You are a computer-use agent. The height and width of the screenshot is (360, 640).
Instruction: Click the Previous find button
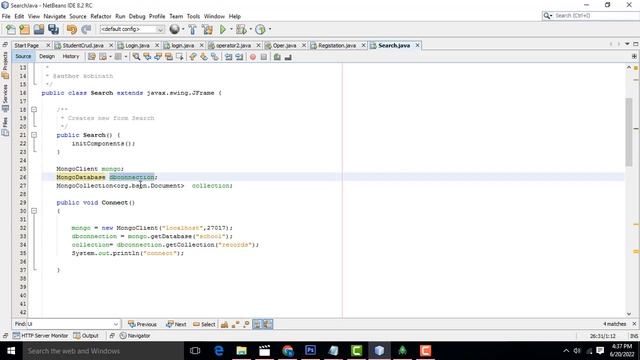(142, 324)
